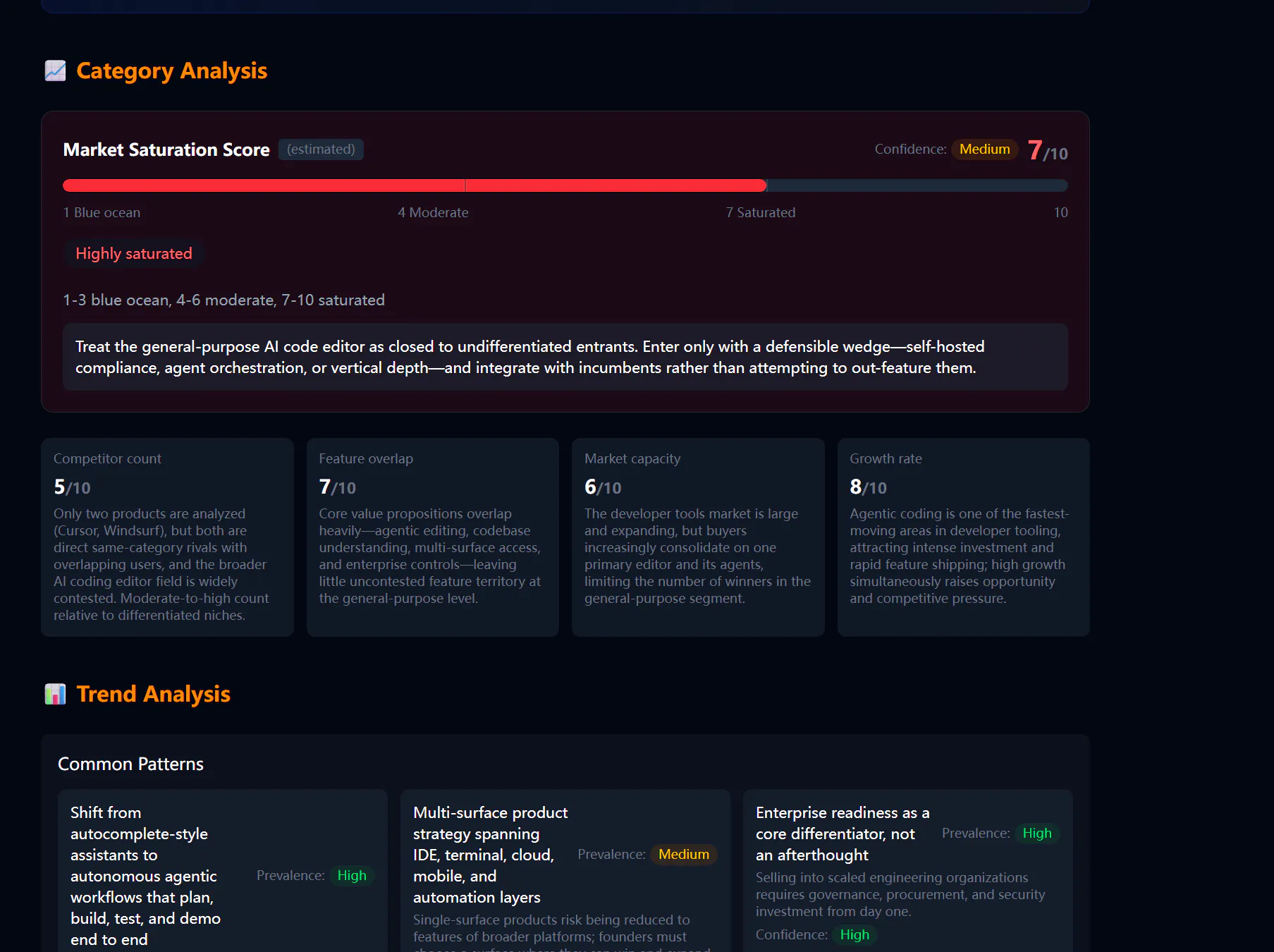
Task: Click the Medium prevalence badge on the multi-surface pattern
Action: click(684, 855)
